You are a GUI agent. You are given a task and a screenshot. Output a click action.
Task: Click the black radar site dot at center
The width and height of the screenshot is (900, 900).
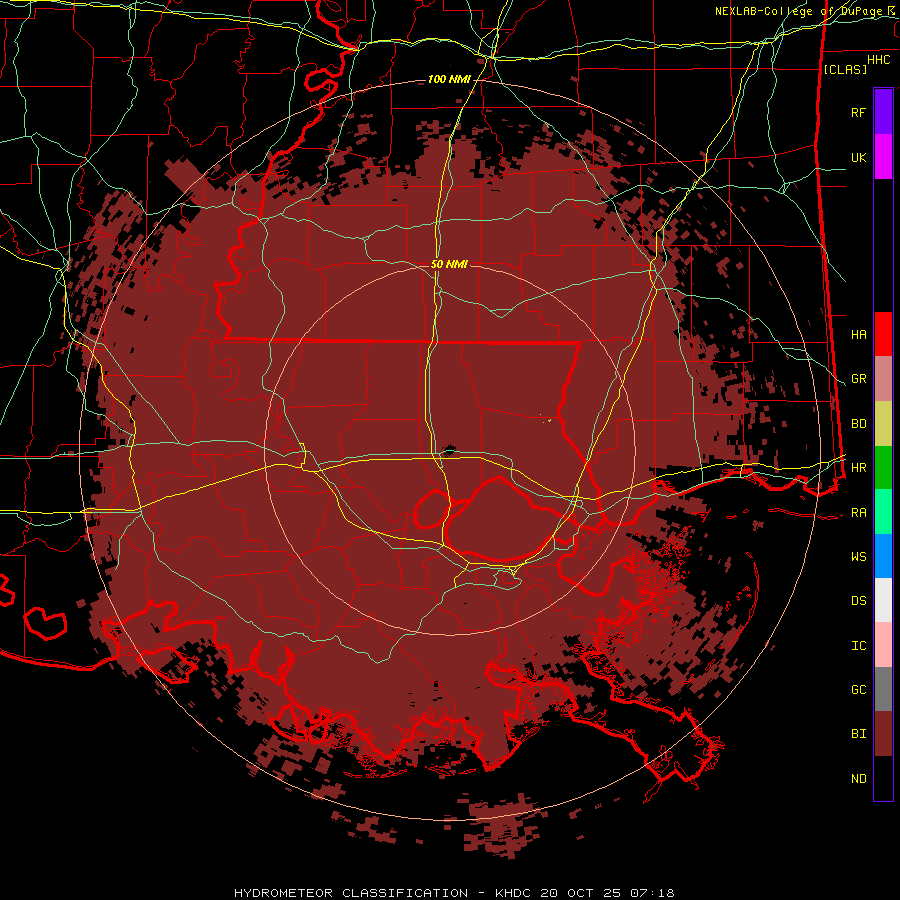449,451
